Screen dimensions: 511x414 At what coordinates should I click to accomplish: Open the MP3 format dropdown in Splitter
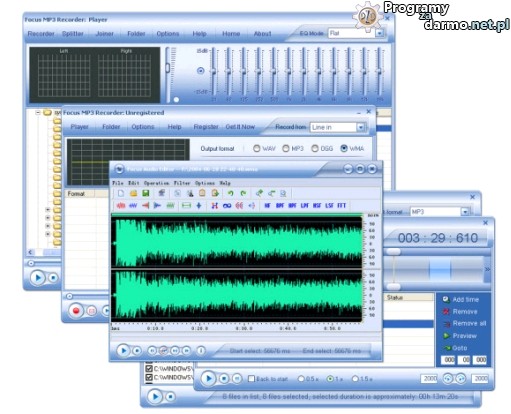point(465,212)
